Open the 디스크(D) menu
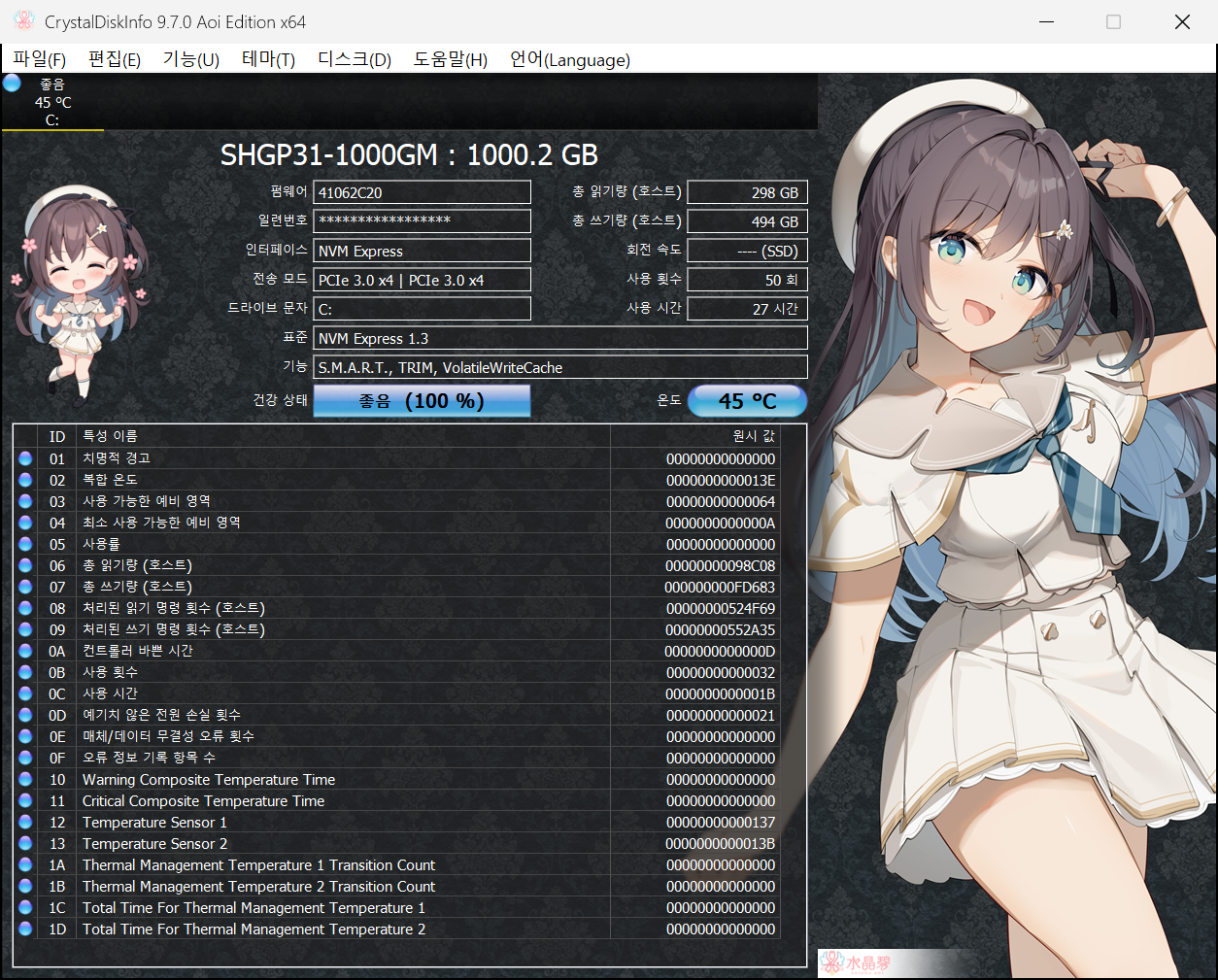 coord(355,59)
